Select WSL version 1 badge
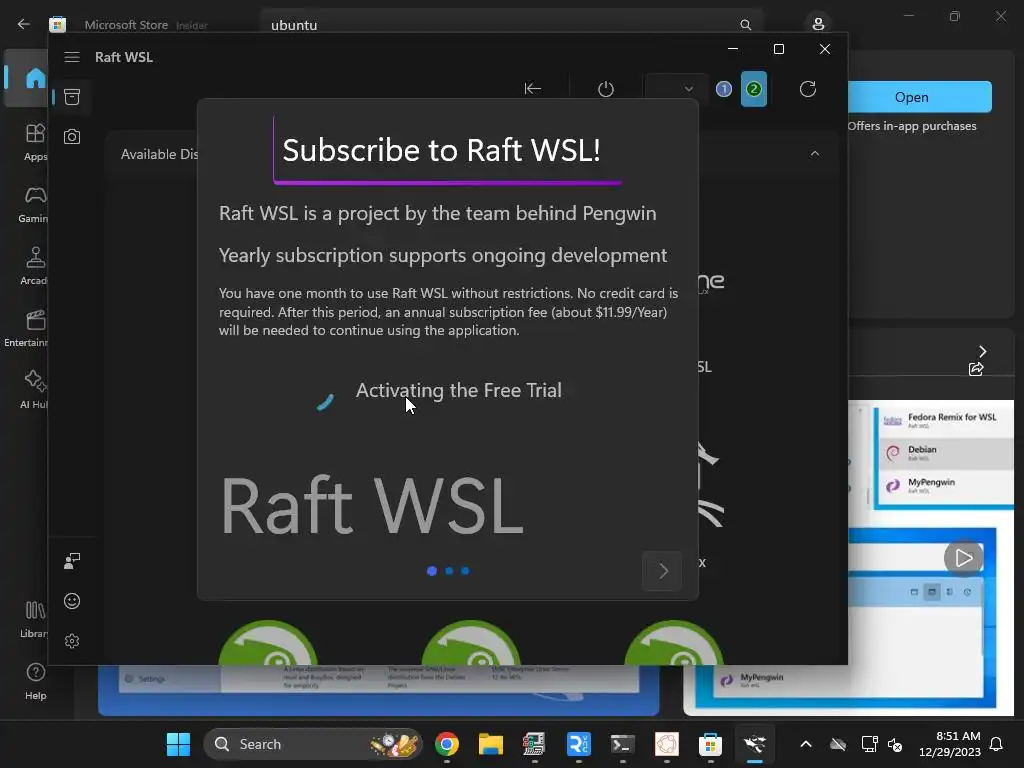The height and width of the screenshot is (768, 1024). (x=724, y=89)
